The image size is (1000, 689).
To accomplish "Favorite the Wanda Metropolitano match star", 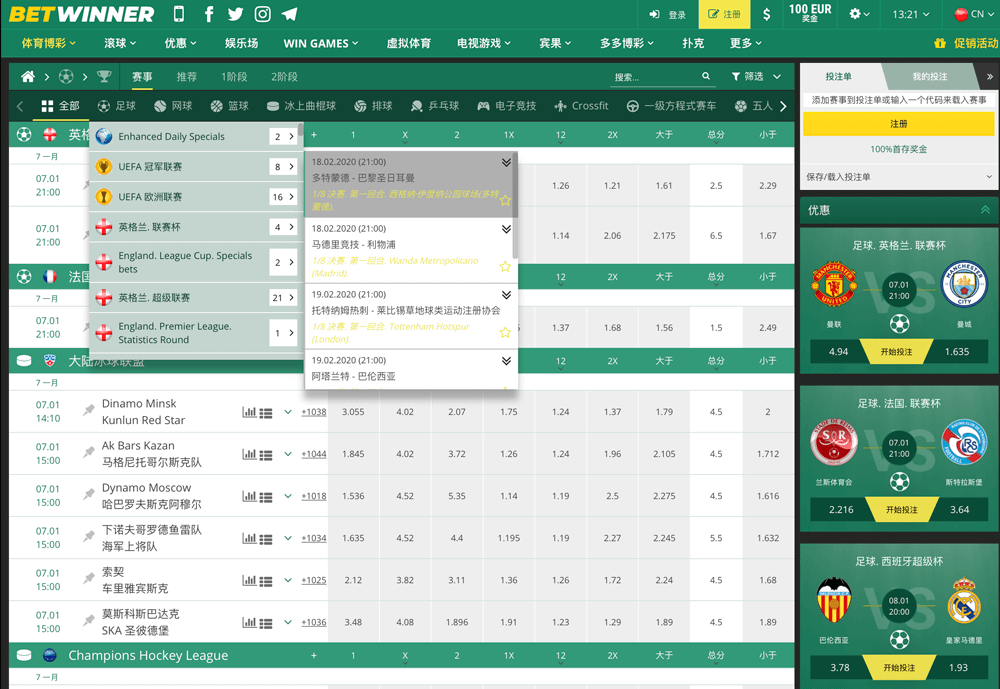I will [x=505, y=266].
